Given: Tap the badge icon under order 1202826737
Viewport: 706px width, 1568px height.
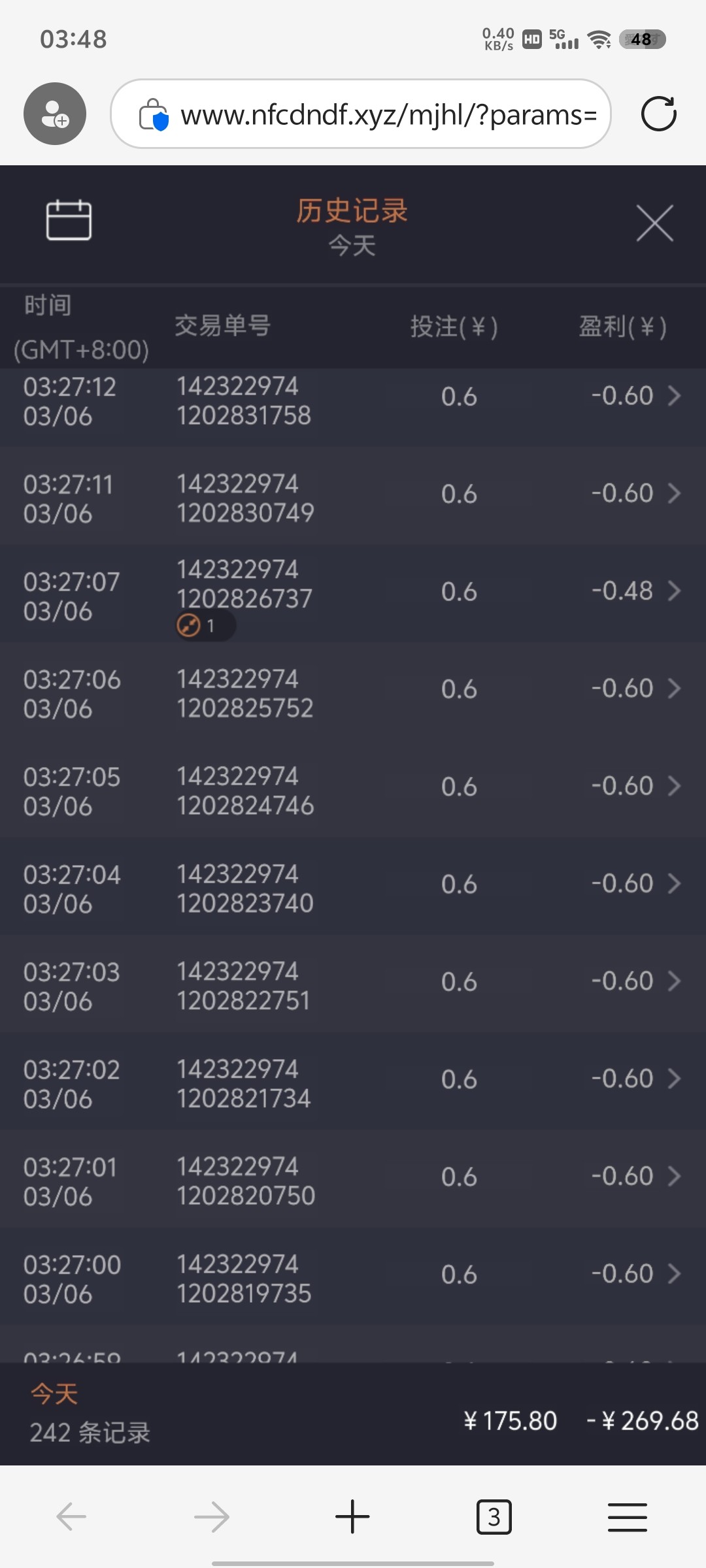Looking at the screenshot, I should coord(190,626).
